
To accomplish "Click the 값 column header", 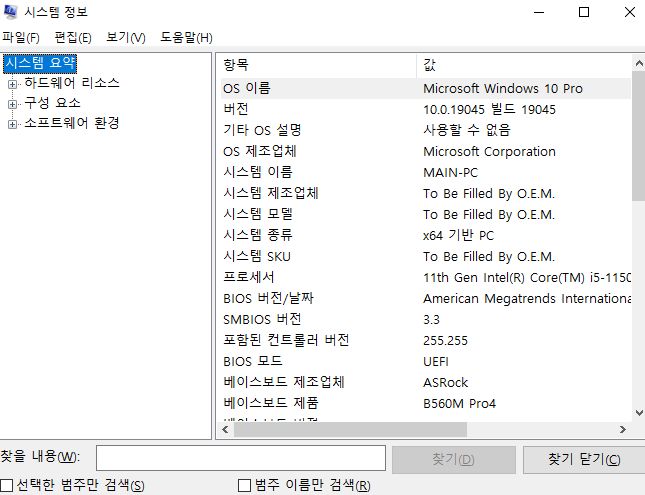I will coord(524,65).
